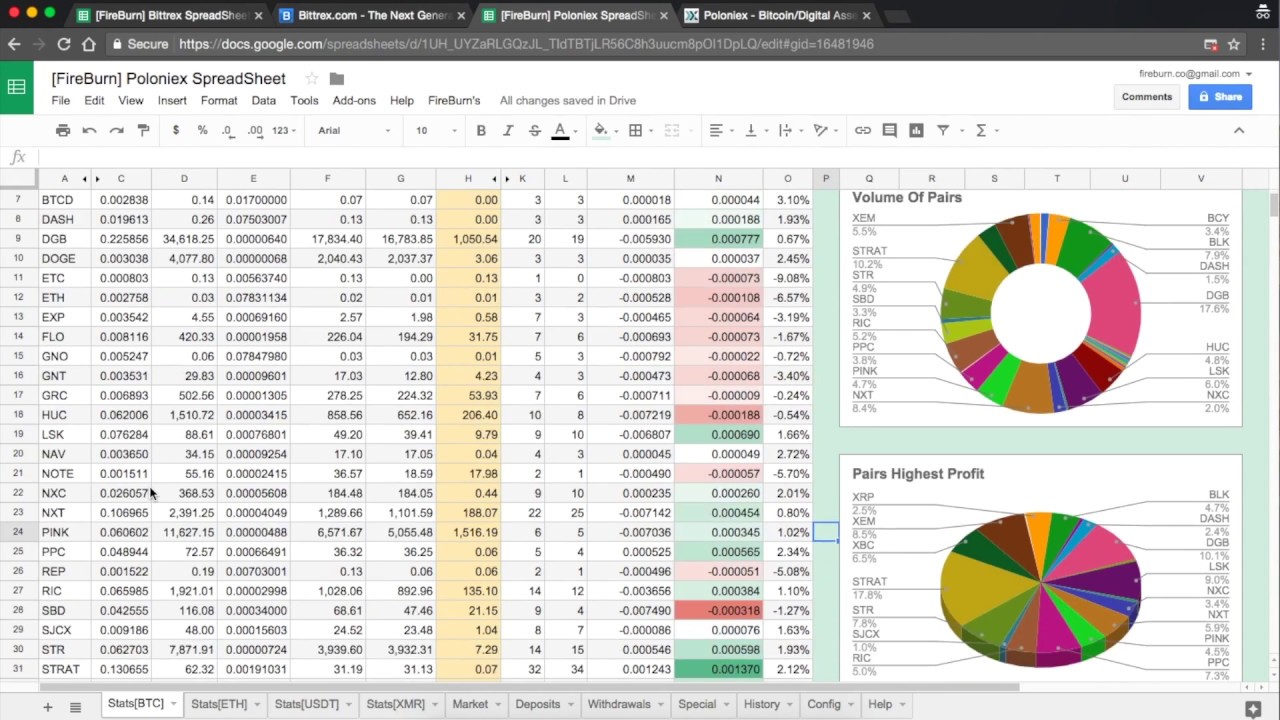Create a filter

coord(943,130)
